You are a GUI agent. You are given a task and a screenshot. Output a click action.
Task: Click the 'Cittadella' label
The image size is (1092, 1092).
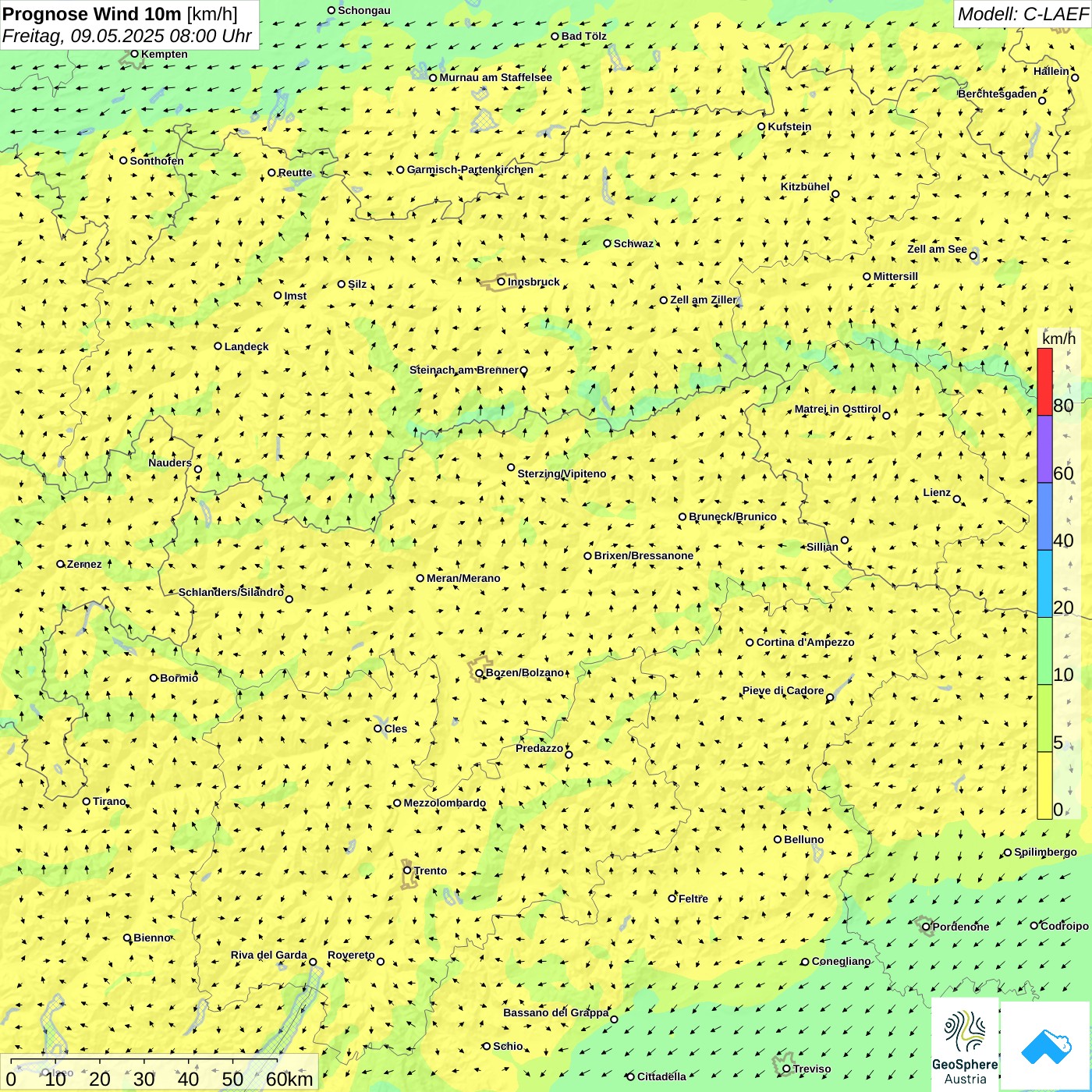(661, 1076)
